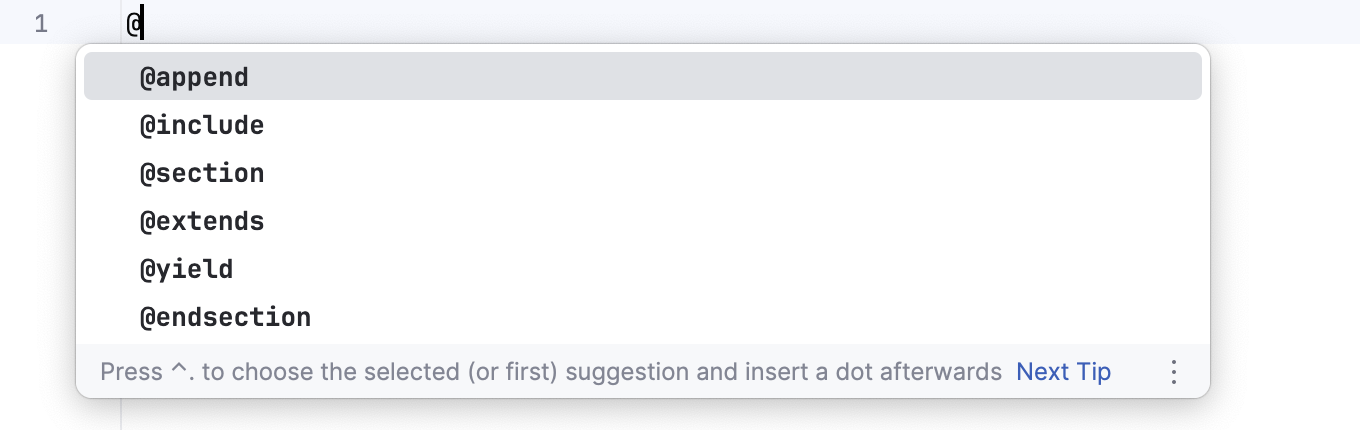This screenshot has height=430, width=1360.
Task: Click the vertical three-dot icon beside Next Tip
Action: pos(1174,373)
